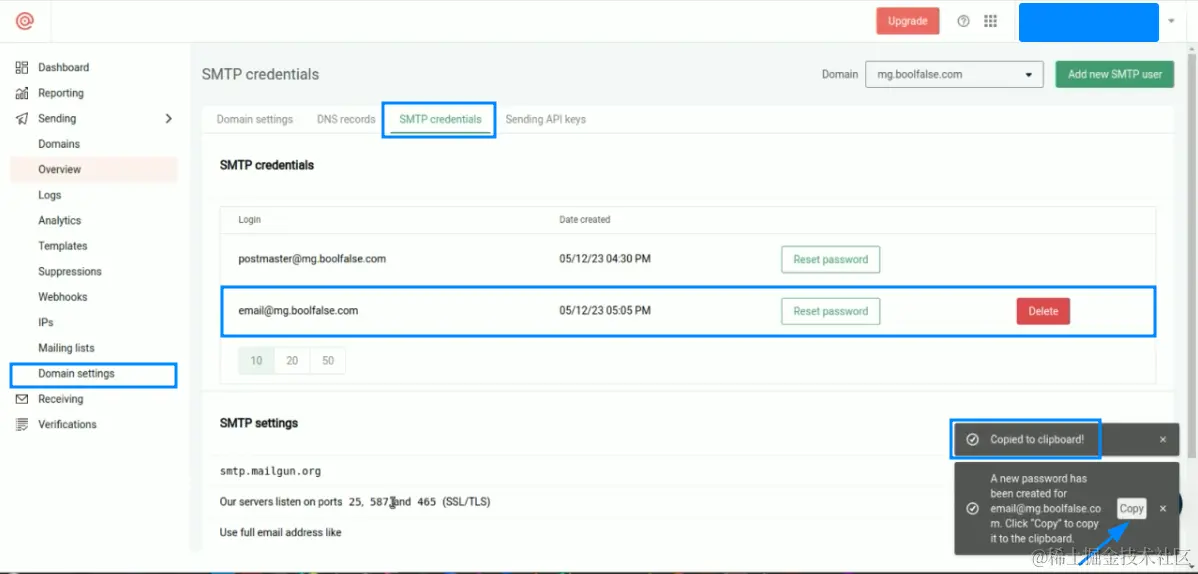Go to Domains in sidebar
The height and width of the screenshot is (574, 1198).
click(x=59, y=144)
